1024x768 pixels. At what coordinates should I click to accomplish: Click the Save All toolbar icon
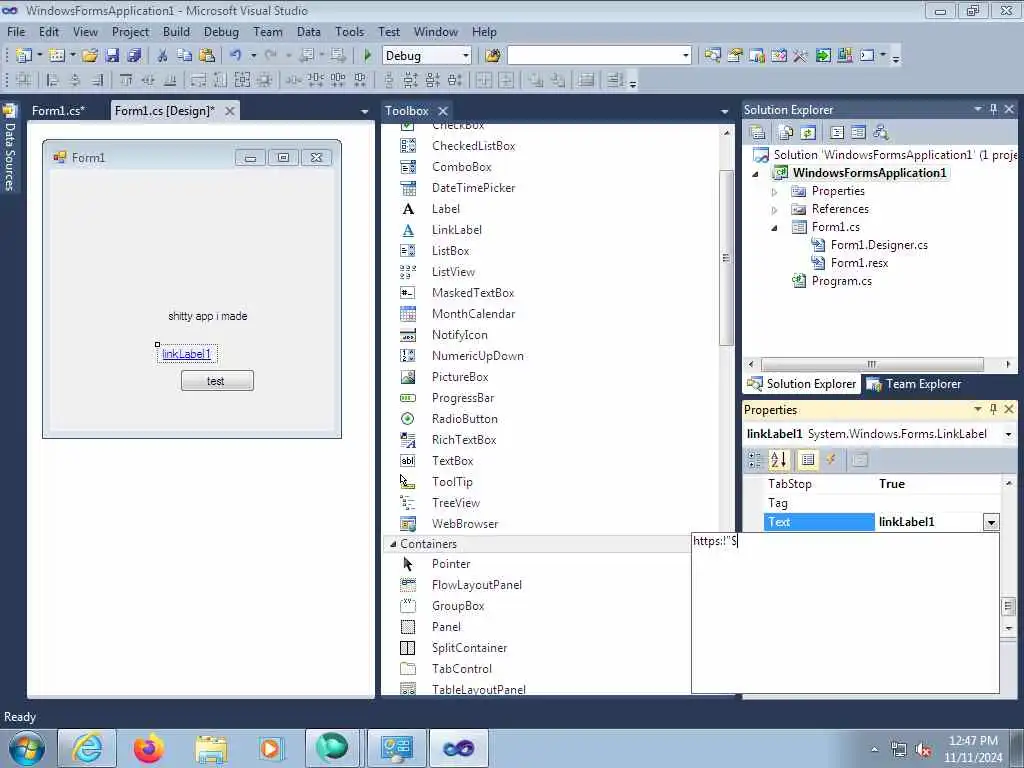click(x=135, y=56)
